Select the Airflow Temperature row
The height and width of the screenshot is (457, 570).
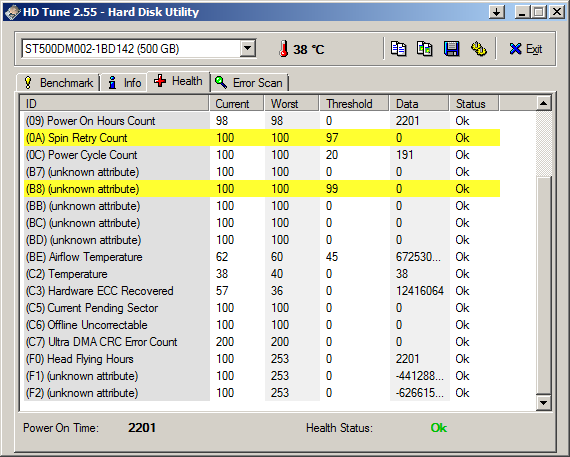tap(262, 257)
